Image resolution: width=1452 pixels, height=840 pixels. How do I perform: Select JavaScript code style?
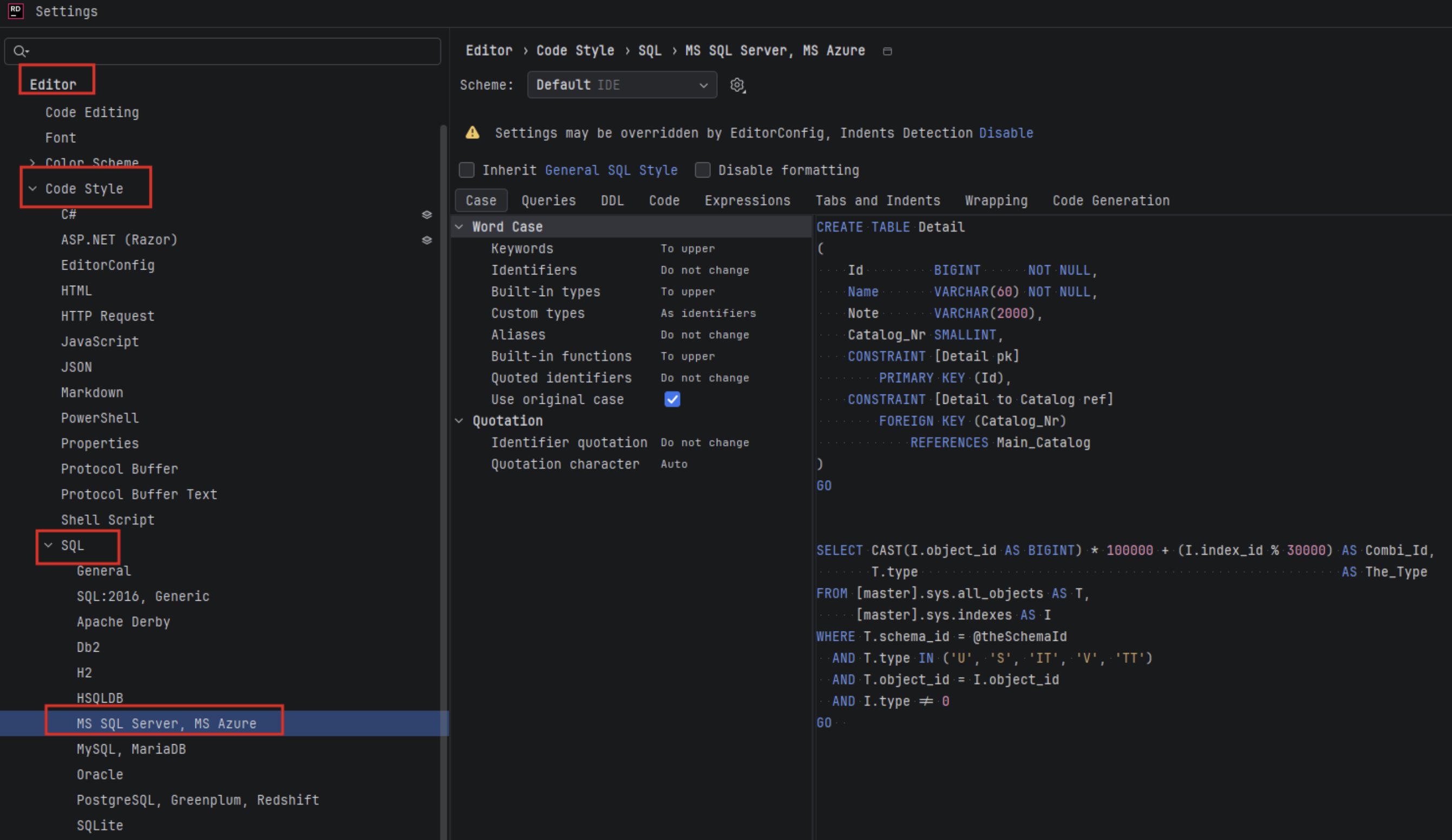point(100,342)
